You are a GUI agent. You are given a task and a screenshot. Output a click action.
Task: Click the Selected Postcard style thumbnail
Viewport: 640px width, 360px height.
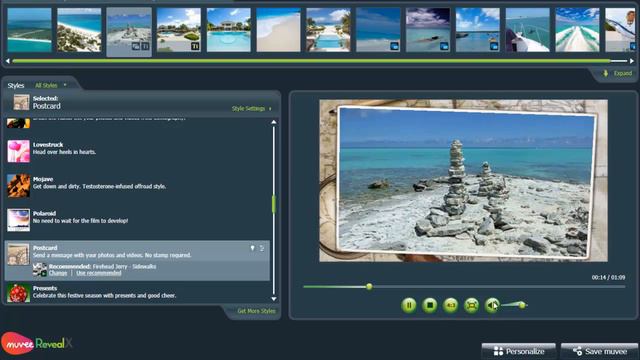21,102
